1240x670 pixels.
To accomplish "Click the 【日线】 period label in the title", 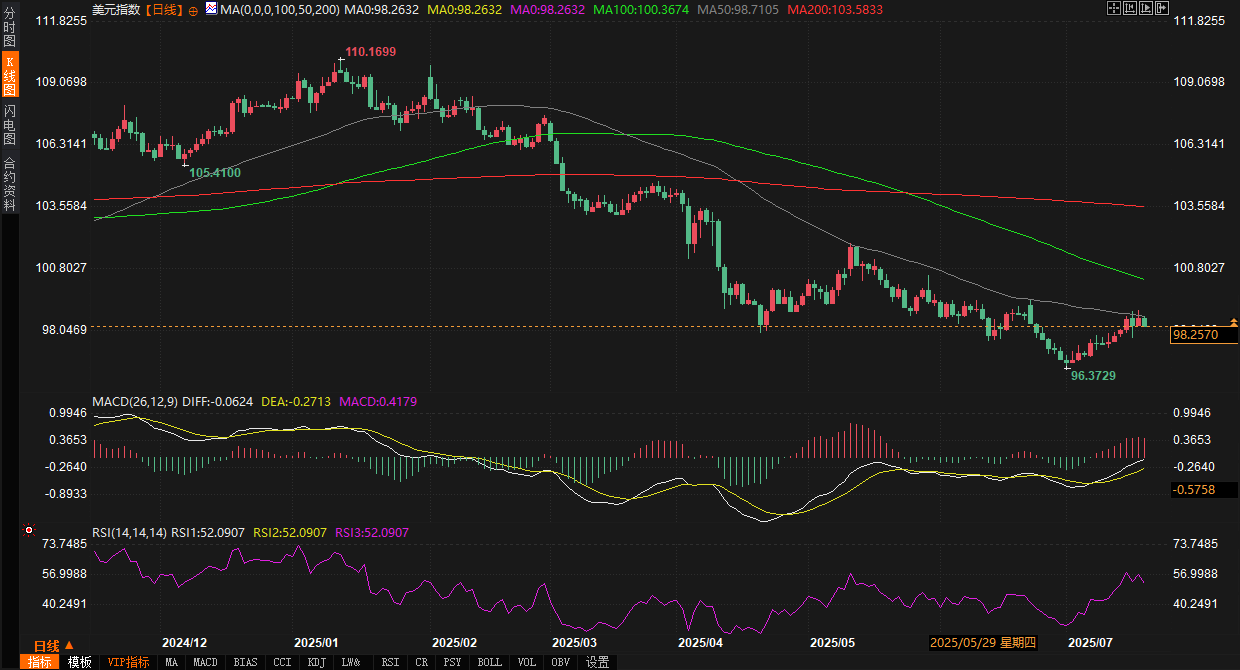I will 164,10.
